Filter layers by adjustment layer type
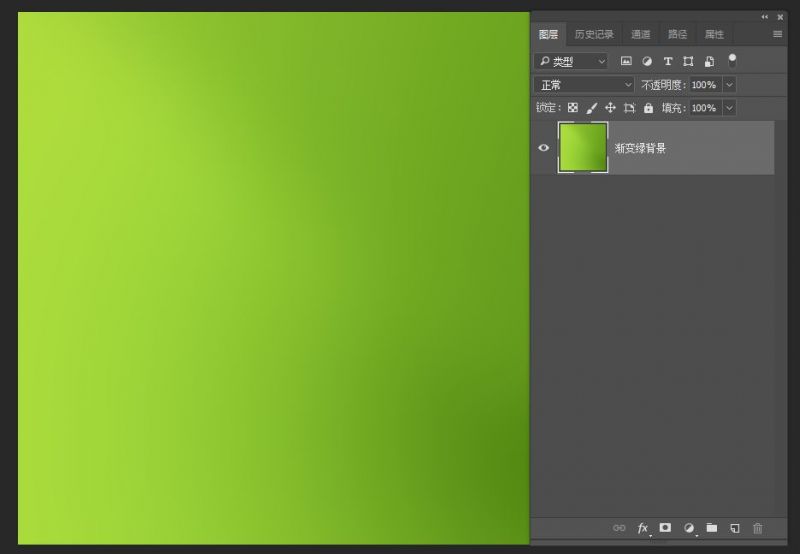Image resolution: width=800 pixels, height=554 pixels. 647,61
